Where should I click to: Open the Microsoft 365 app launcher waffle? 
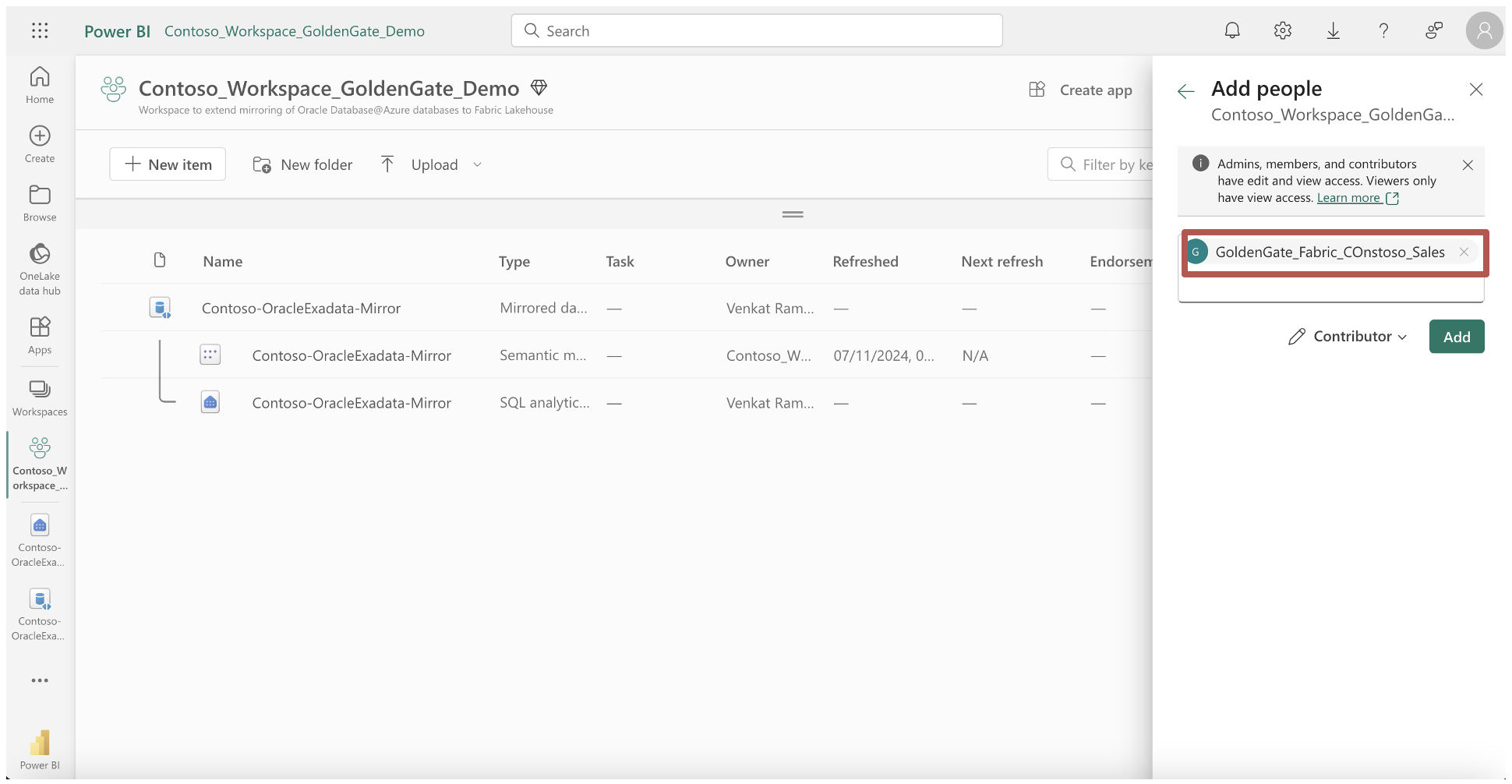[40, 30]
